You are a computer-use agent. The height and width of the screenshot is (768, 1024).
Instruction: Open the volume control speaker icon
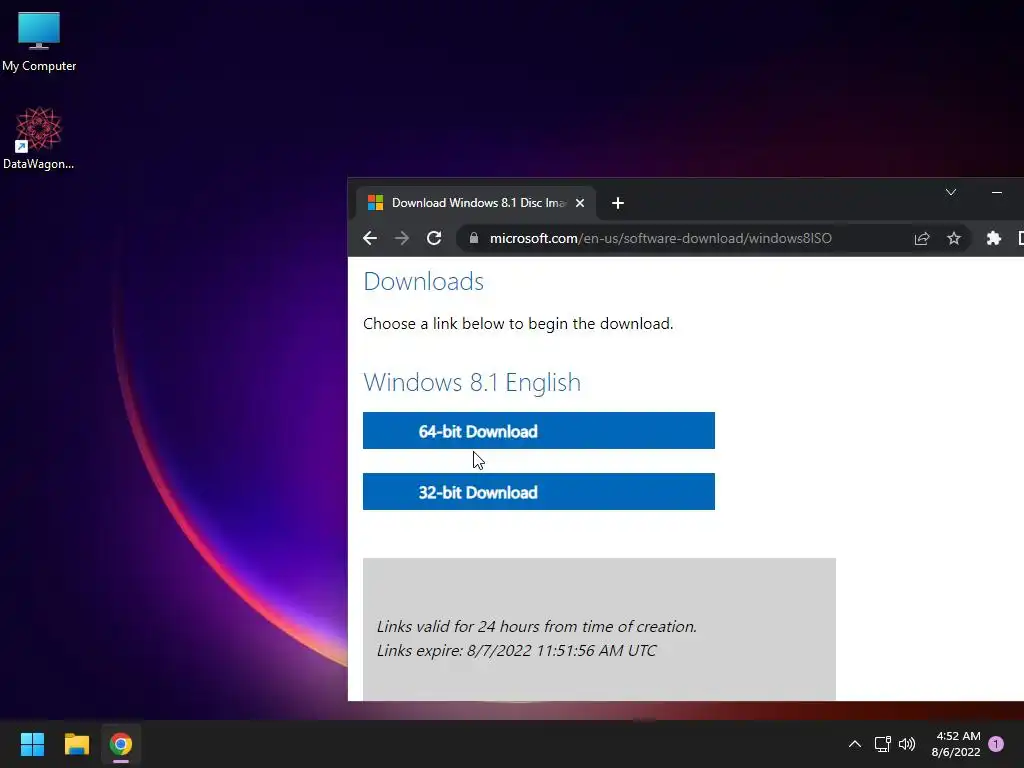coord(907,744)
